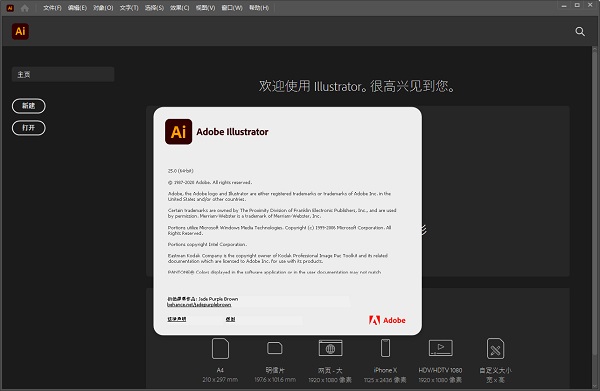The height and width of the screenshot is (391, 600).
Task: Click the 'Adobe Illustrator' title in dialog
Action: [x=232, y=132]
